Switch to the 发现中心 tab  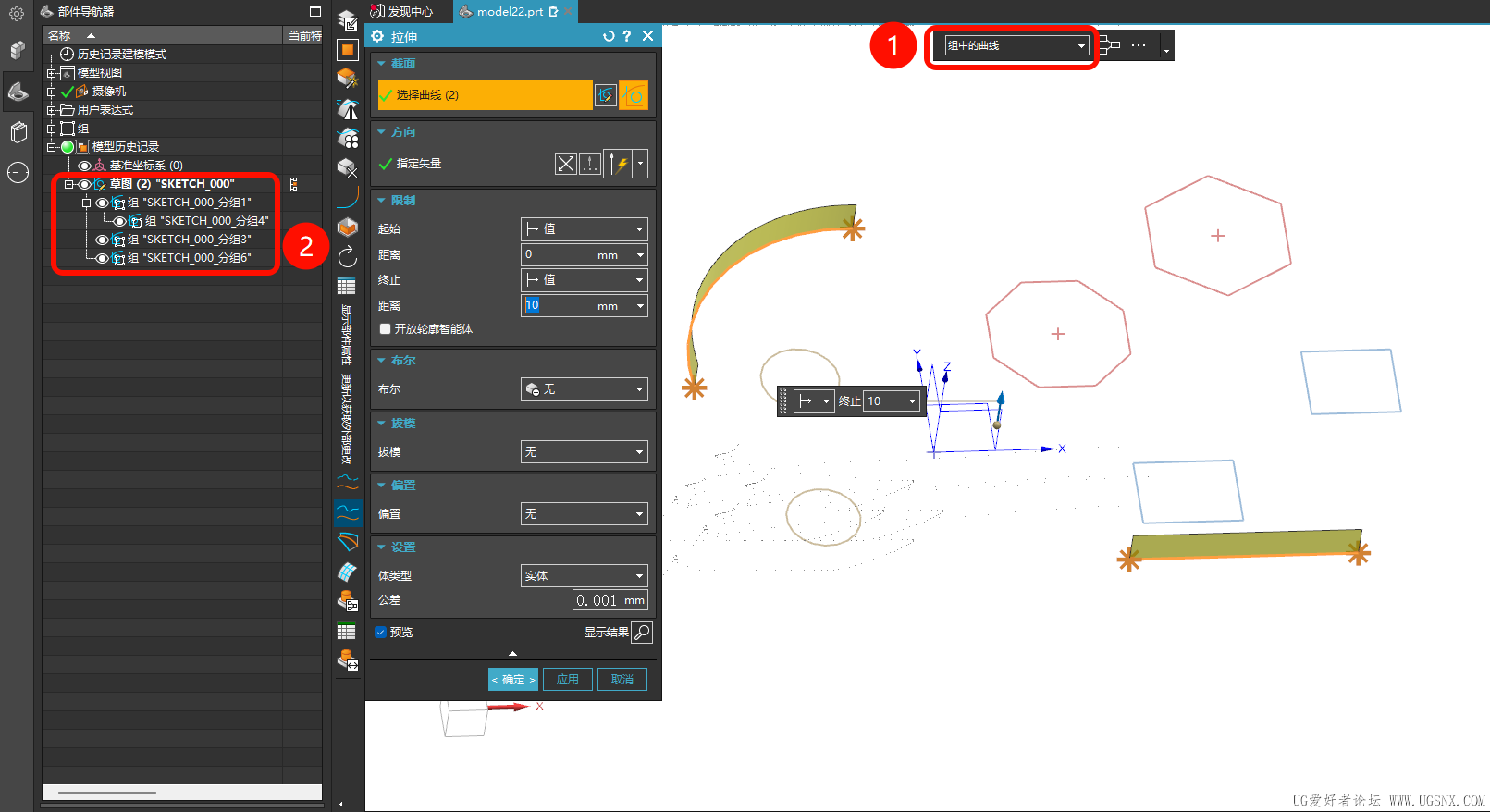pos(402,11)
